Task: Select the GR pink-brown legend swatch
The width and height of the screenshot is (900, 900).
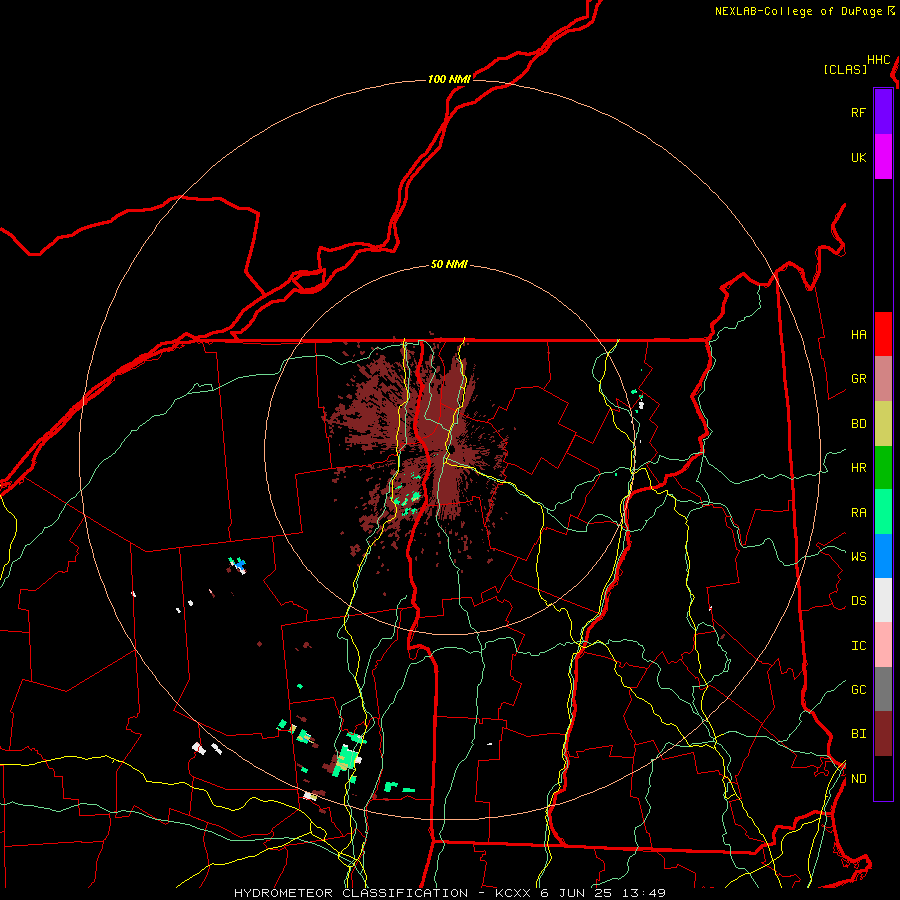Action: [883, 379]
